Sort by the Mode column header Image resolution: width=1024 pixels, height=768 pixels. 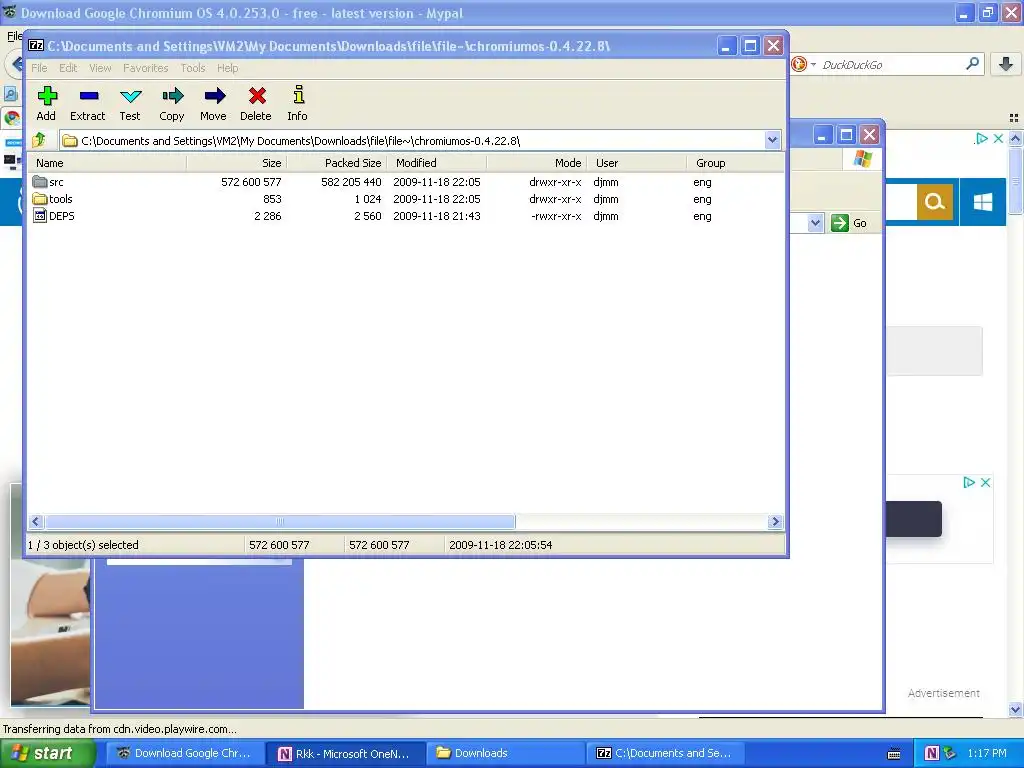tap(536, 163)
